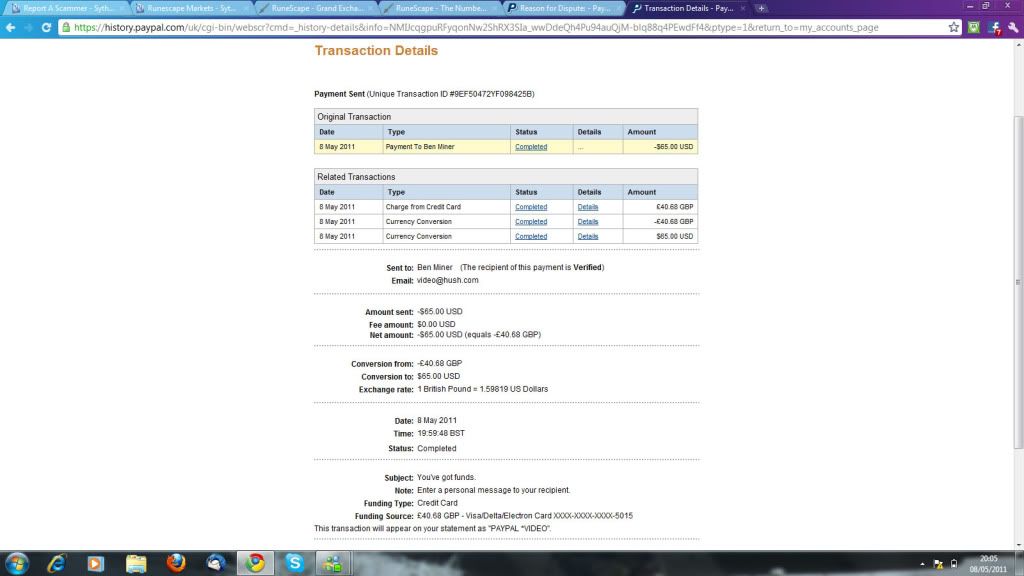This screenshot has height=576, width=1024.
Task: Click Funding Source card ending 5015
Action: click(525, 516)
